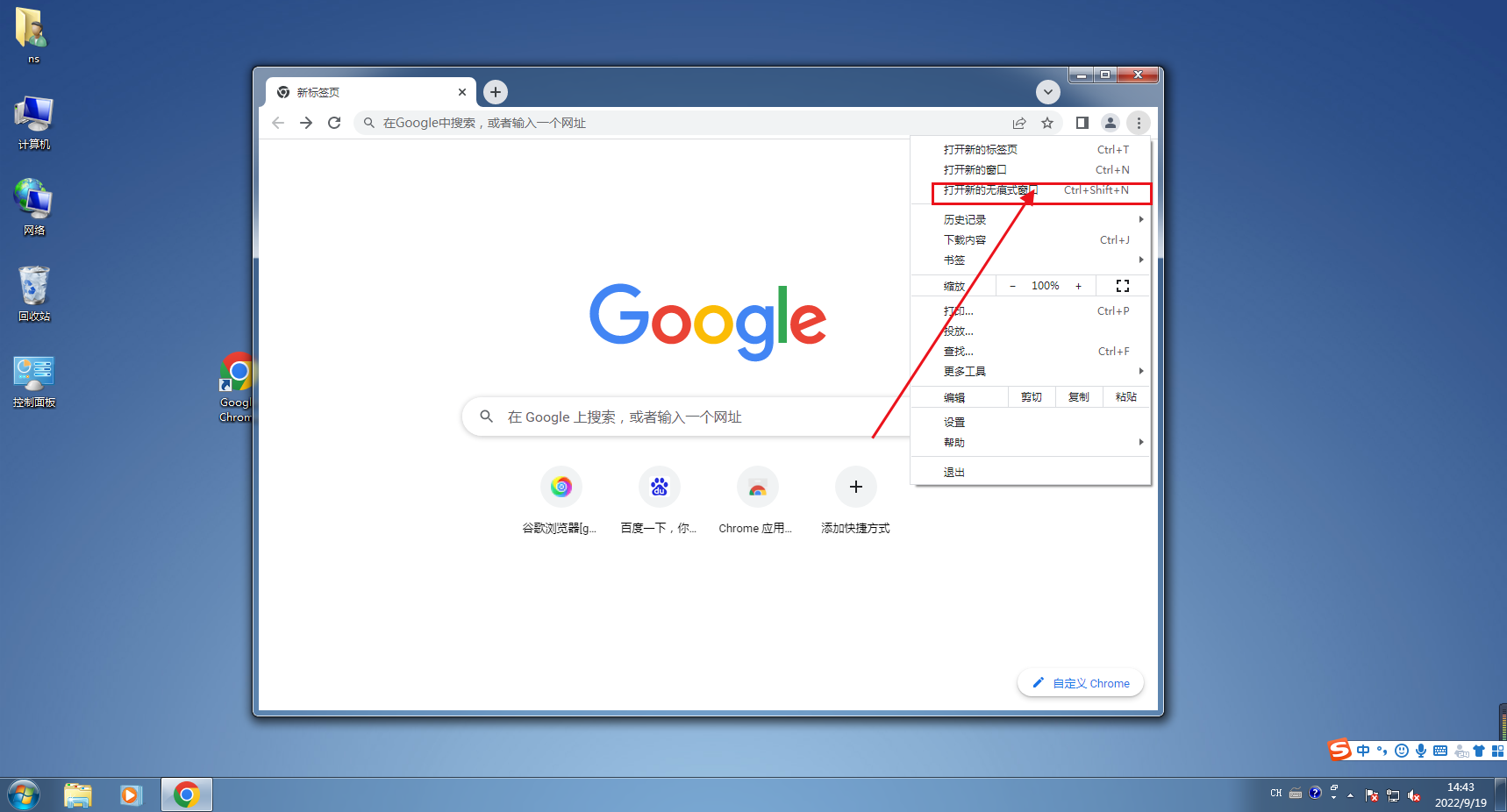Screen dimensions: 1507x812
Task: Click 剪切 in edit row
Action: (x=1032, y=397)
